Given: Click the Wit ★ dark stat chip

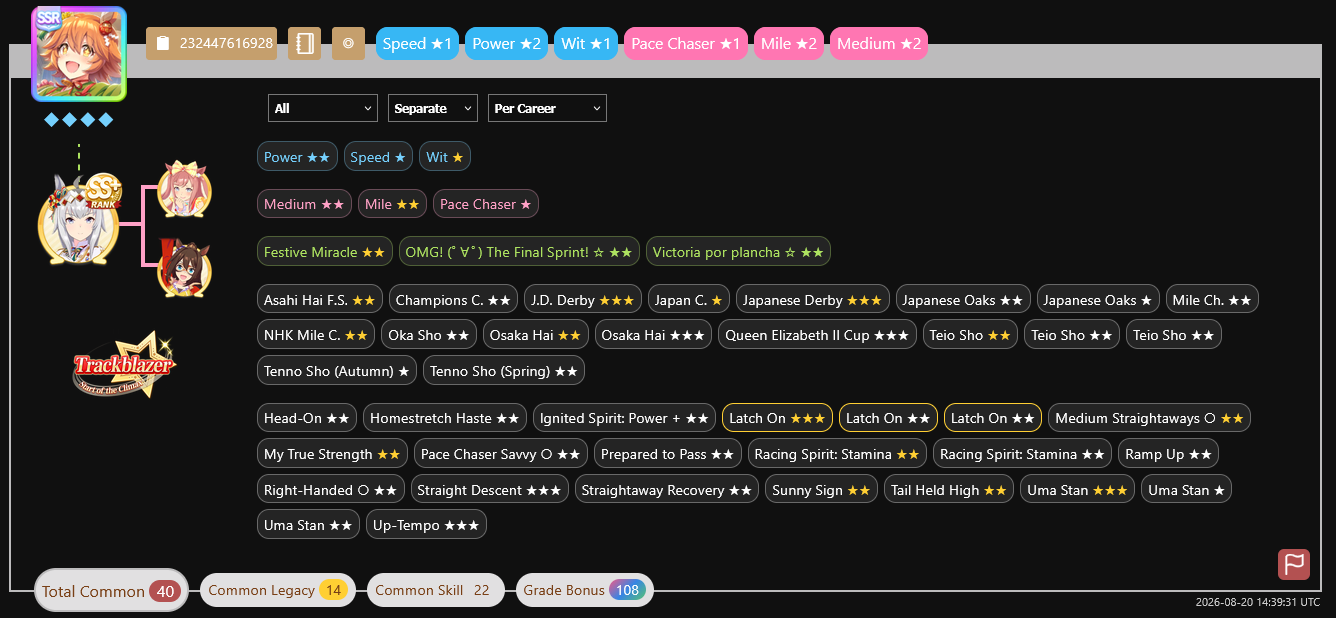Looking at the screenshot, I should click(x=445, y=157).
